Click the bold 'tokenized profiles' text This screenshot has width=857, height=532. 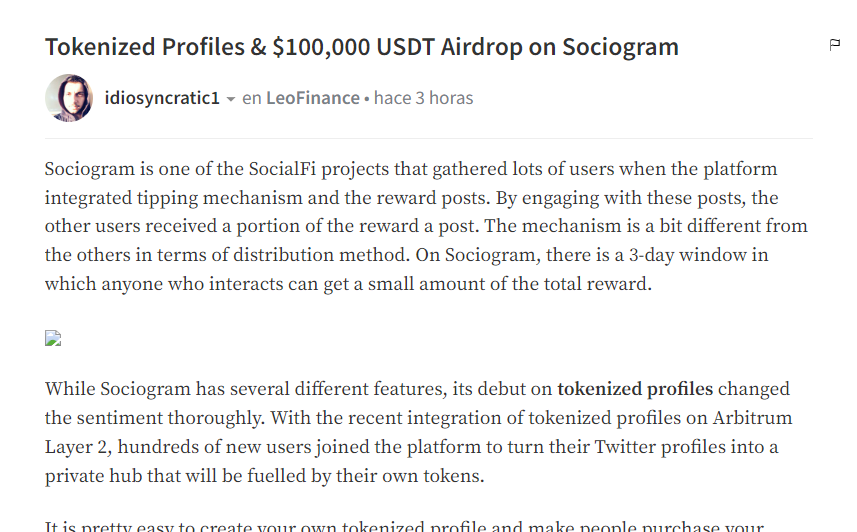click(635, 389)
